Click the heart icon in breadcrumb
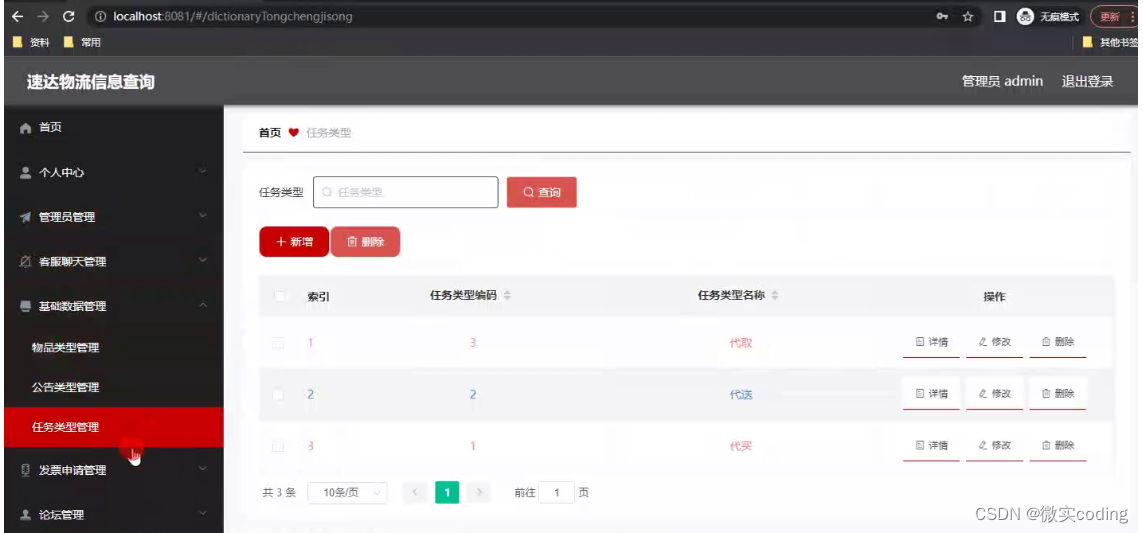 click(294, 133)
